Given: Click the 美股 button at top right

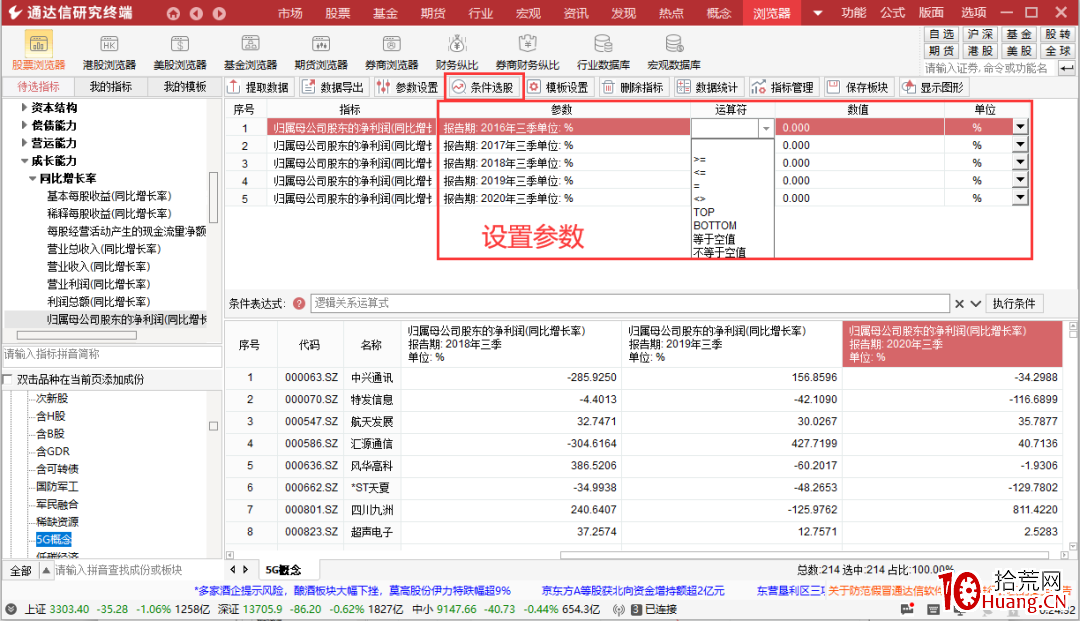Looking at the screenshot, I should pyautogui.click(x=1019, y=51).
